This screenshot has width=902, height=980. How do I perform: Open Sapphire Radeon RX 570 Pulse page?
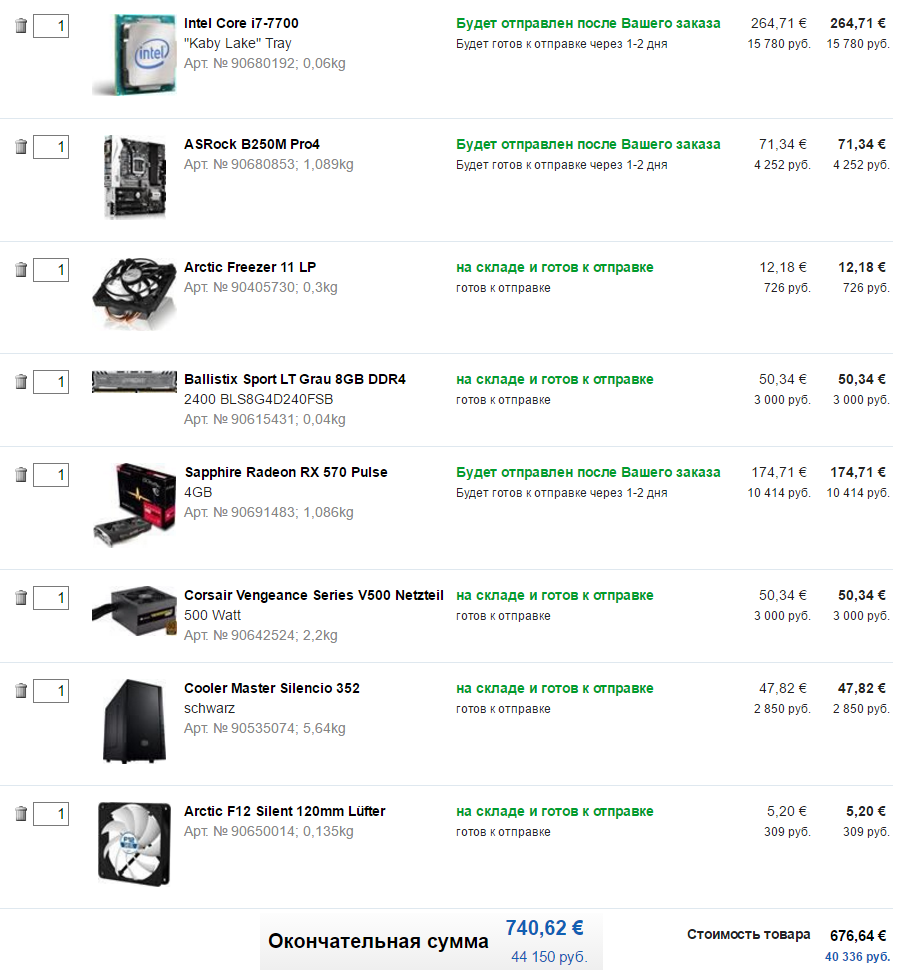[286, 472]
